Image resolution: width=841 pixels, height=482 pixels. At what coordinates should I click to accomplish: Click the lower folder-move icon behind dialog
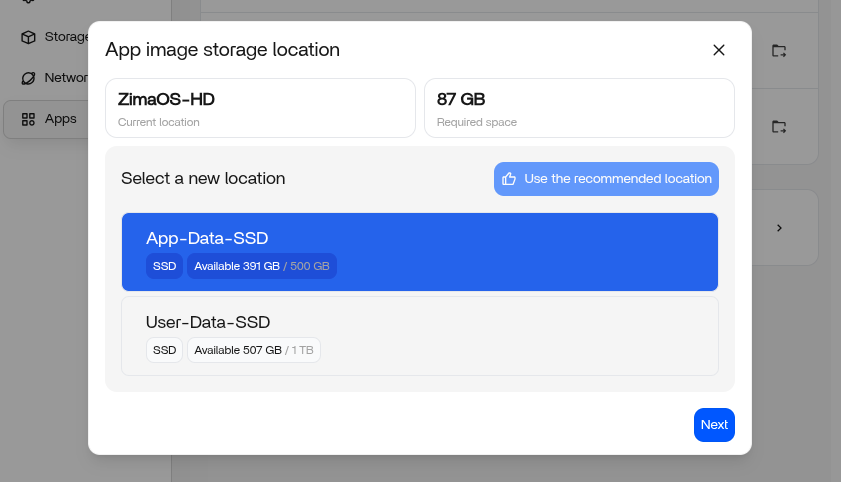click(779, 127)
